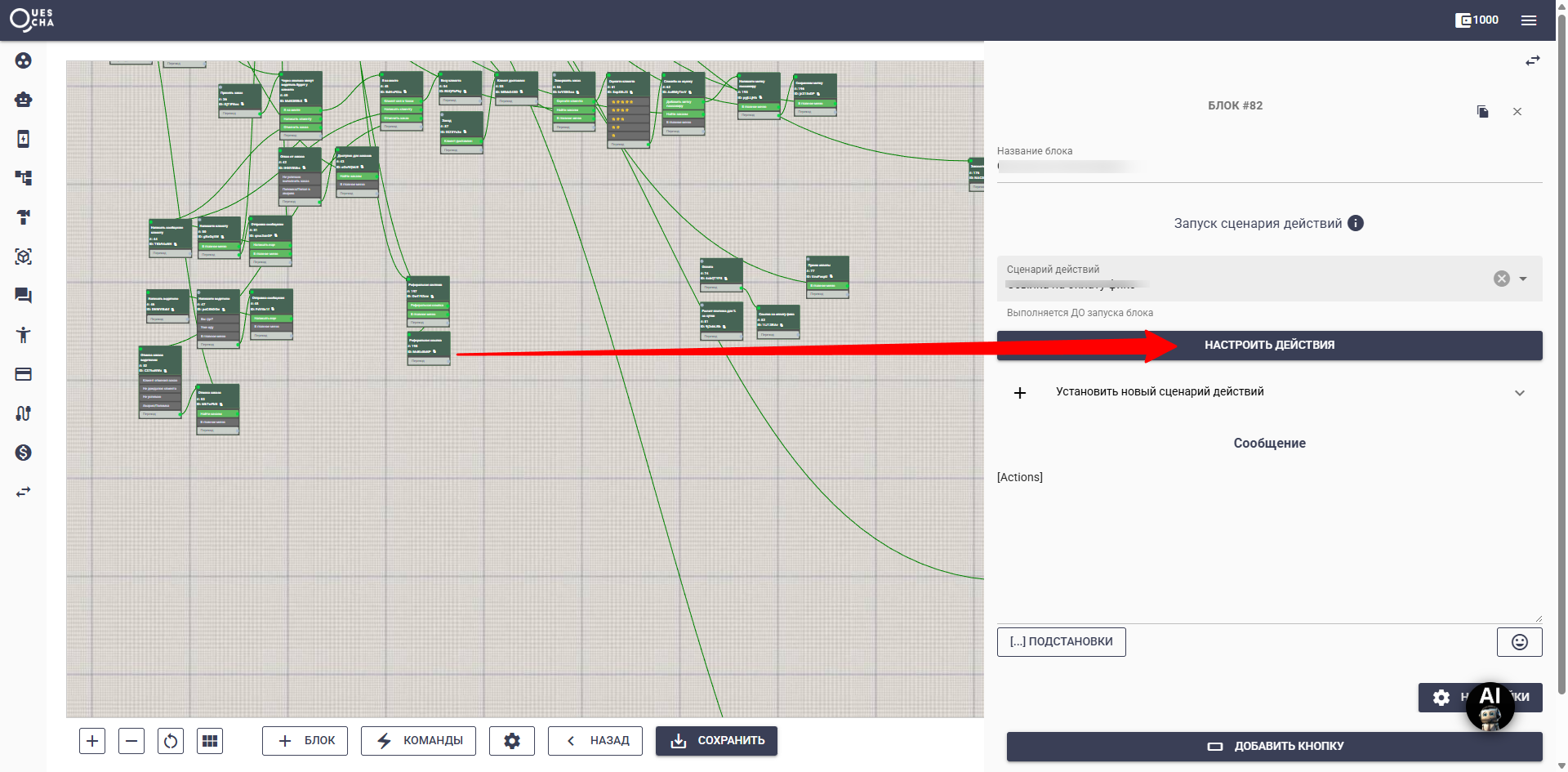Click the copy block icon
The image size is (1568, 772).
(1482, 112)
